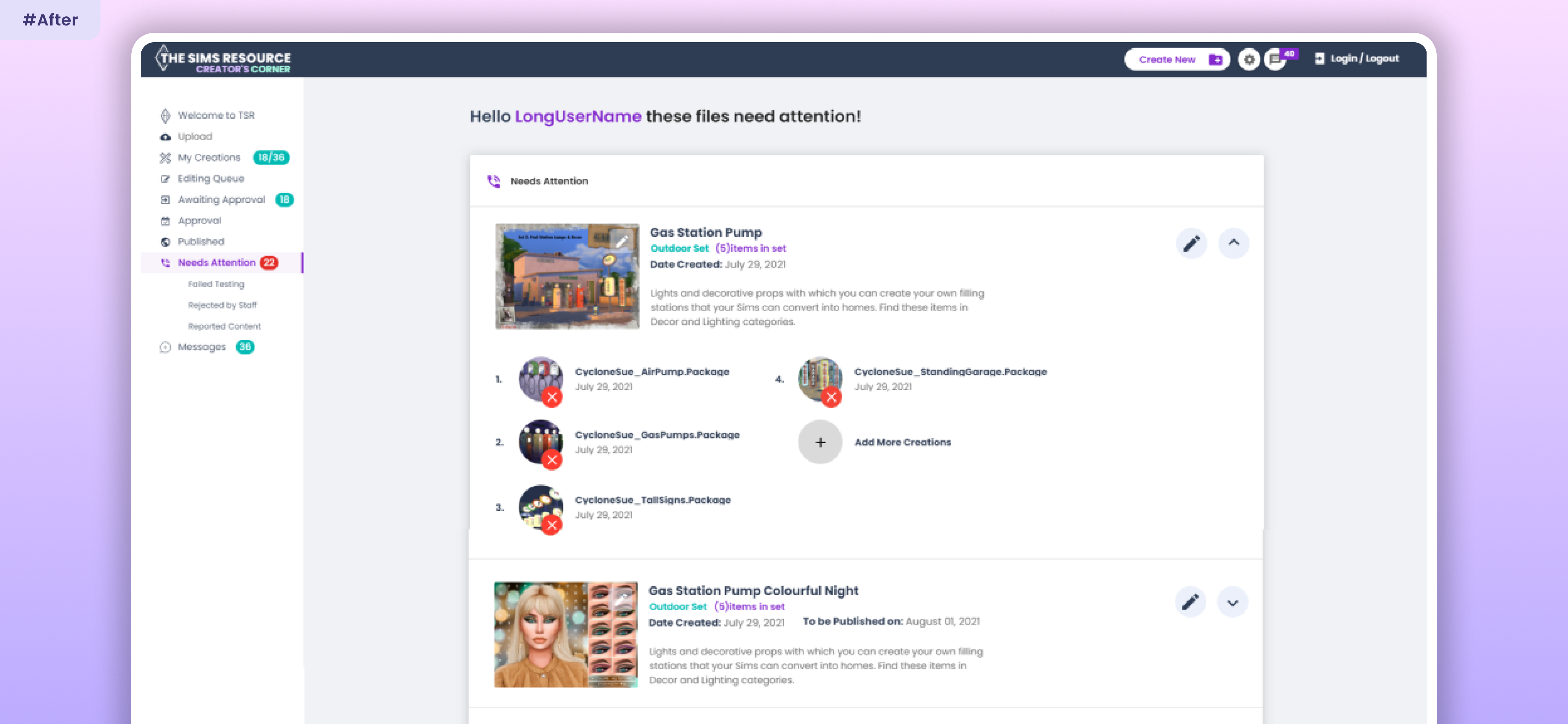Click Outdoor Set link under Gas Station Pump

point(679,248)
